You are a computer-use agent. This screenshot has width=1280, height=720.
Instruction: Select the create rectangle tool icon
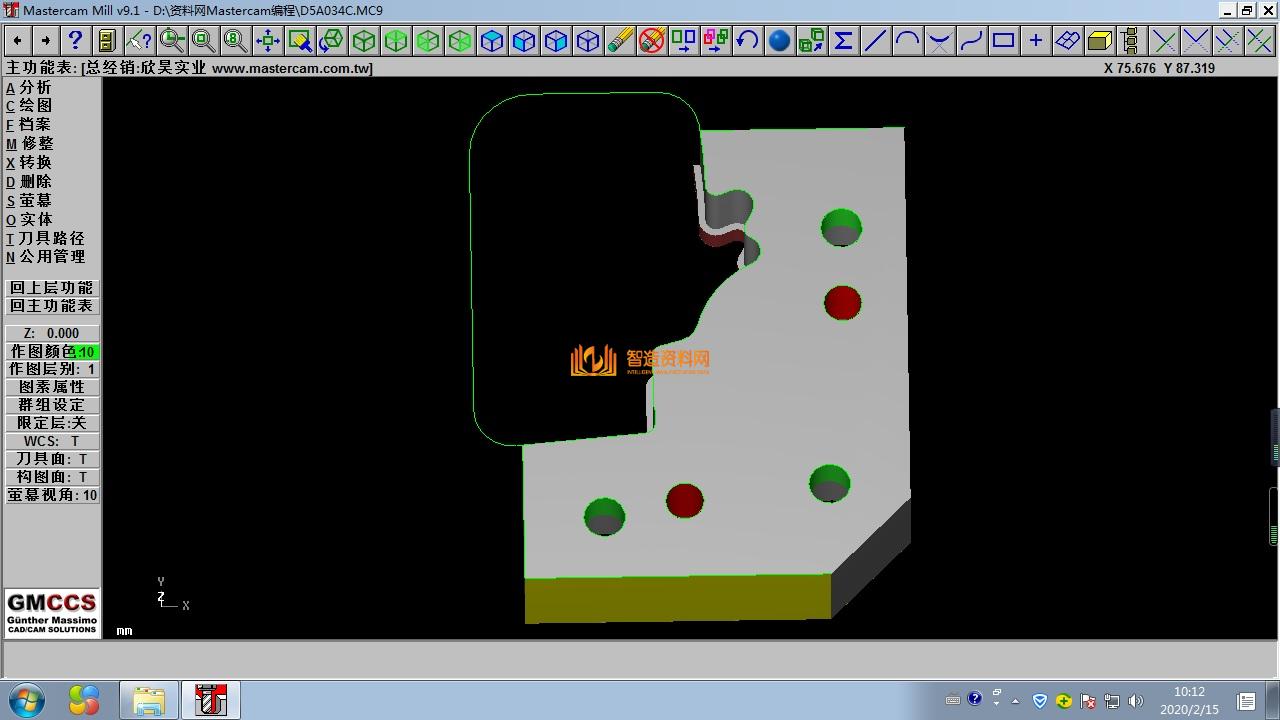pyautogui.click(x=1003, y=40)
